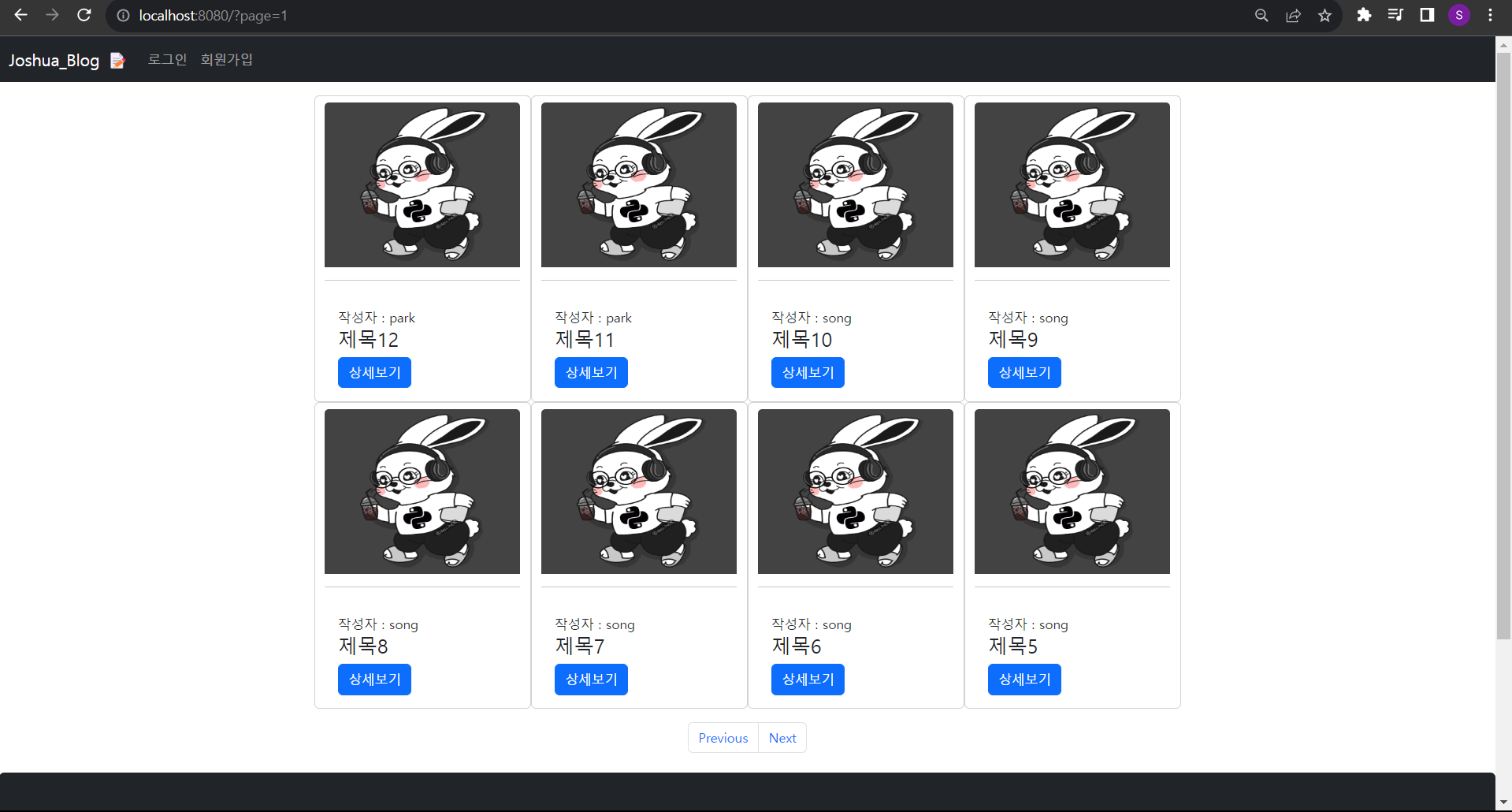1512x812 pixels.
Task: Open the 로그인 menu item
Action: click(167, 59)
